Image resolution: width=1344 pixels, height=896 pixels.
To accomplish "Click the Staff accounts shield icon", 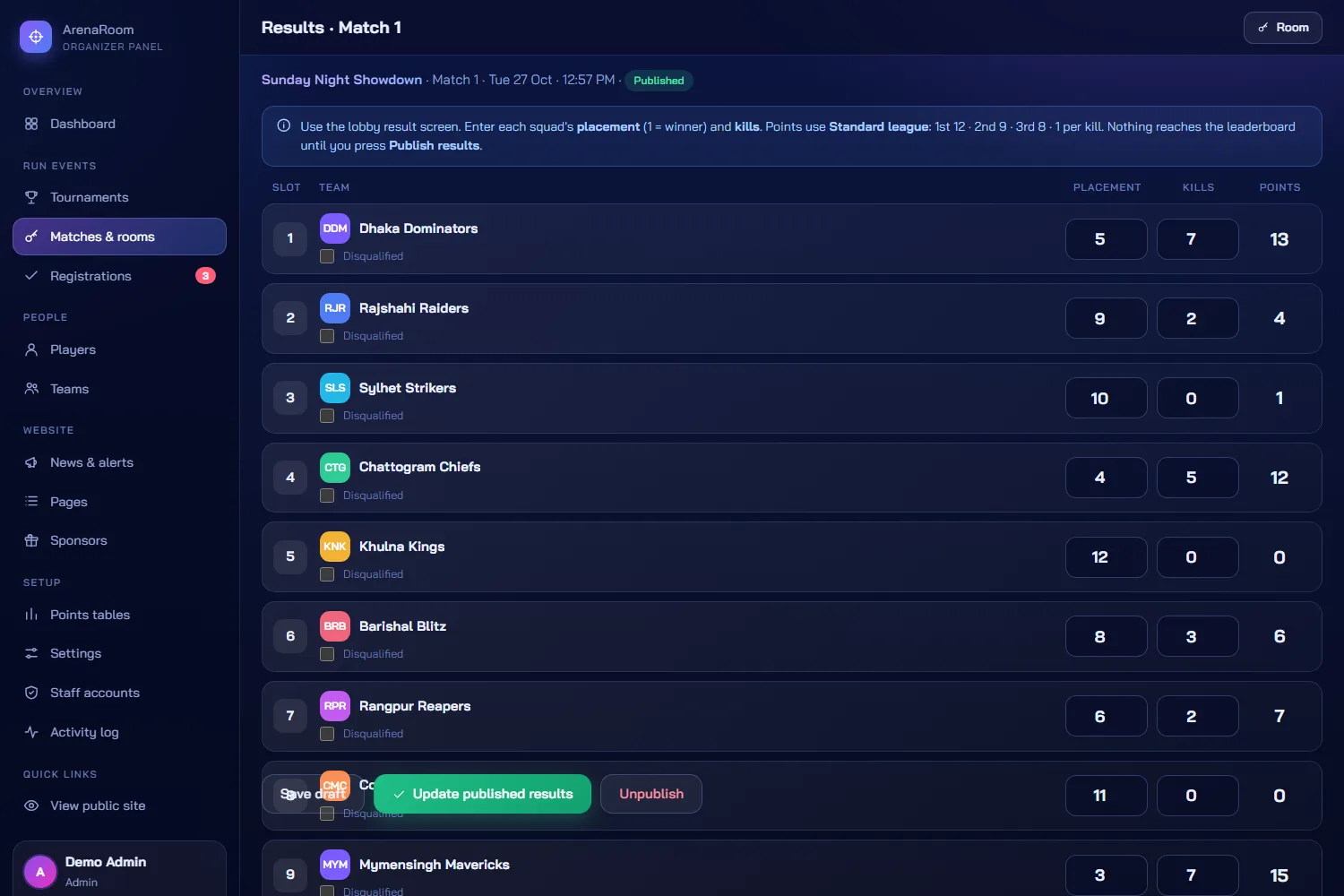I will 31,693.
